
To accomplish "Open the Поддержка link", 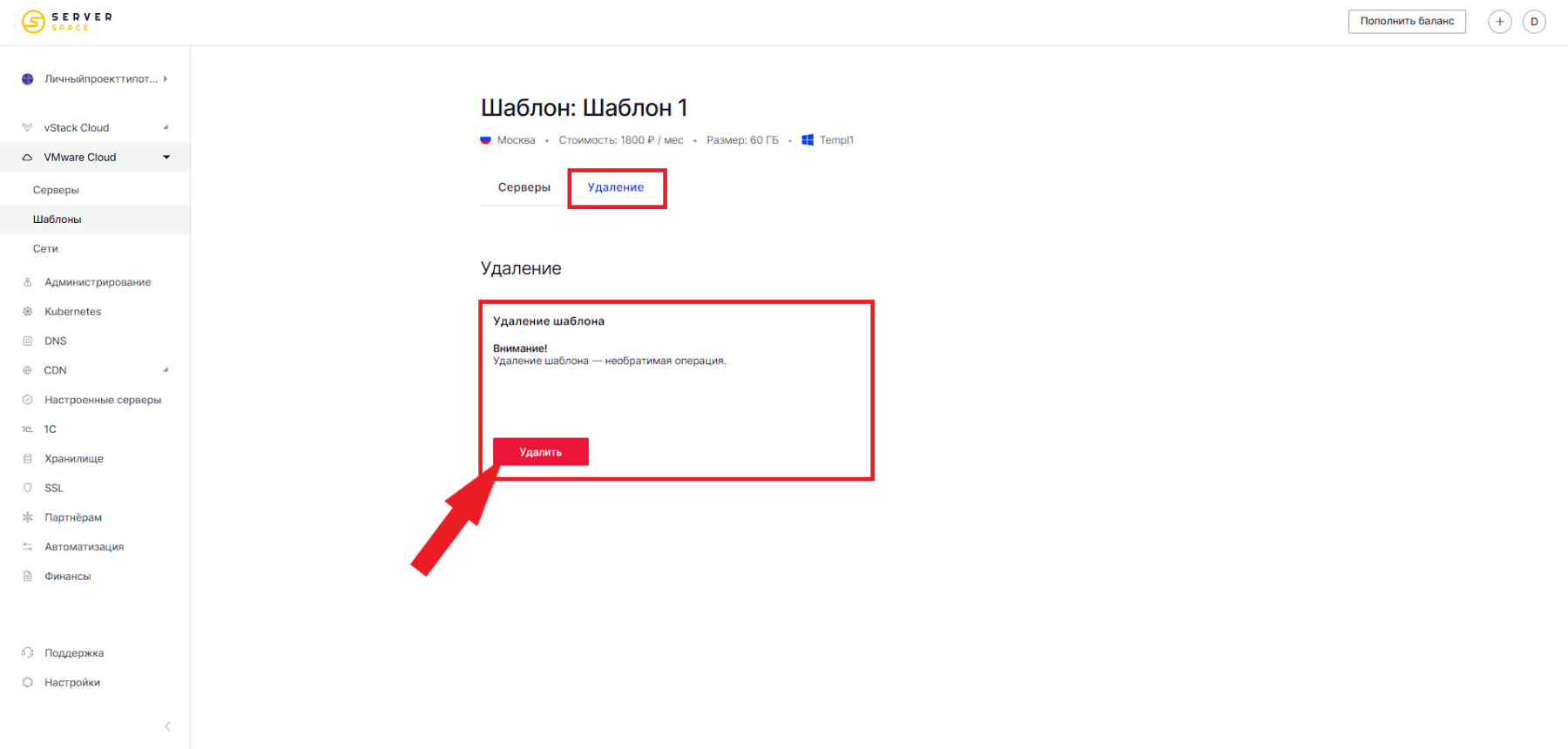I will pos(74,653).
